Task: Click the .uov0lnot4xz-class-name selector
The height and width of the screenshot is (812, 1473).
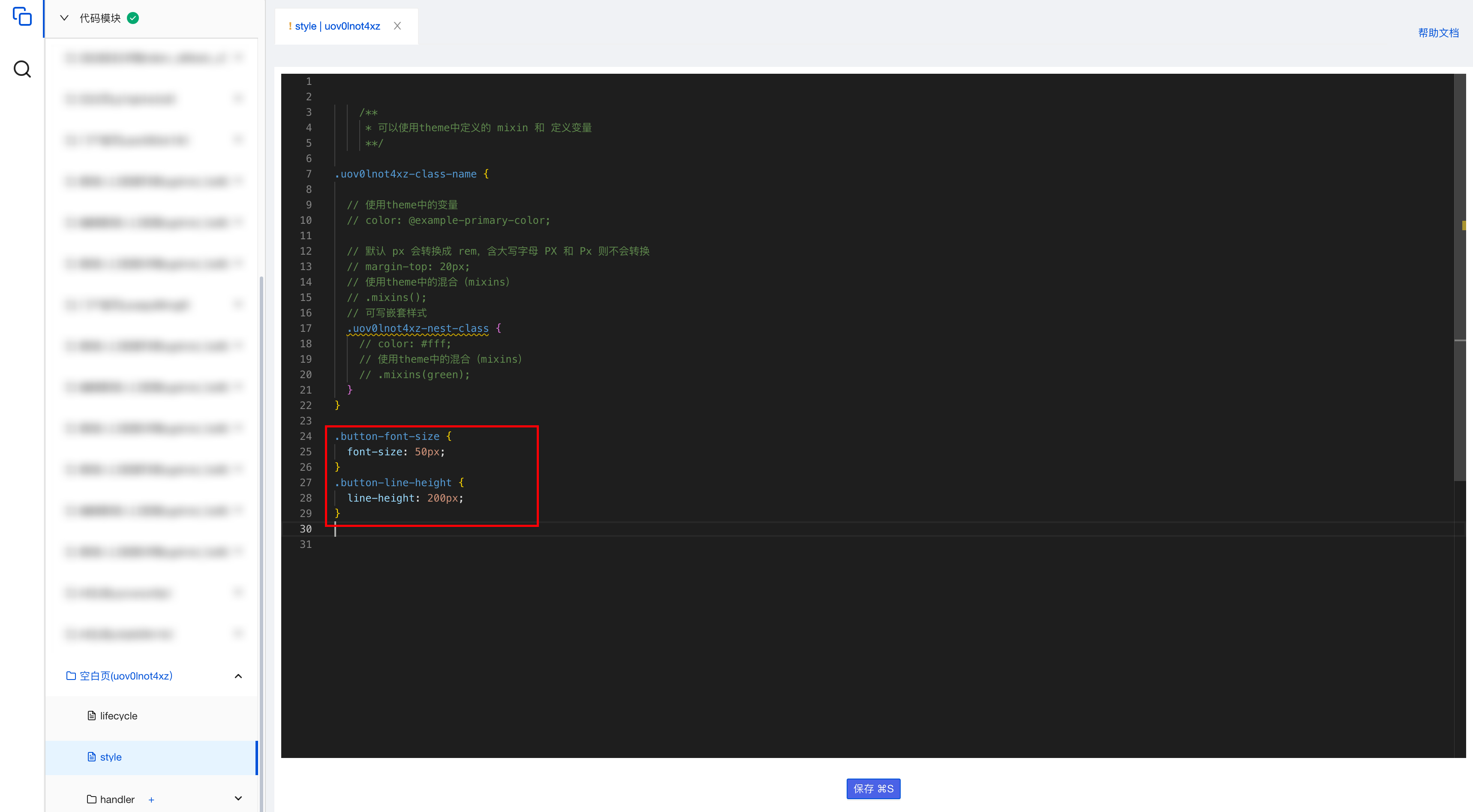Action: click(406, 174)
